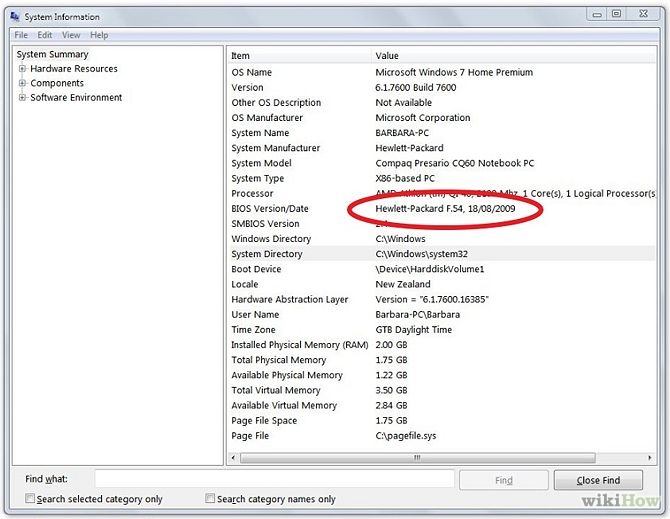This screenshot has width=670, height=519.
Task: Select the System Model row
Action: coord(442,163)
